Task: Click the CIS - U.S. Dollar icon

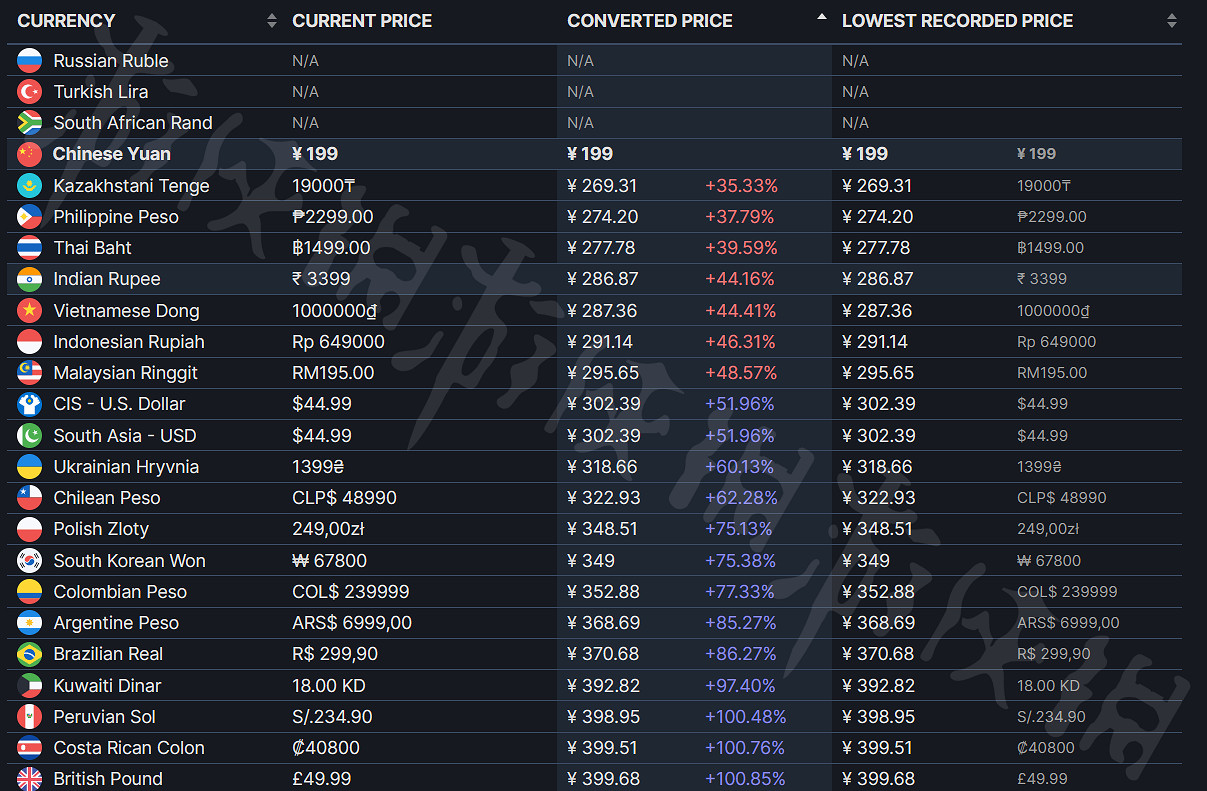Action: (x=29, y=404)
